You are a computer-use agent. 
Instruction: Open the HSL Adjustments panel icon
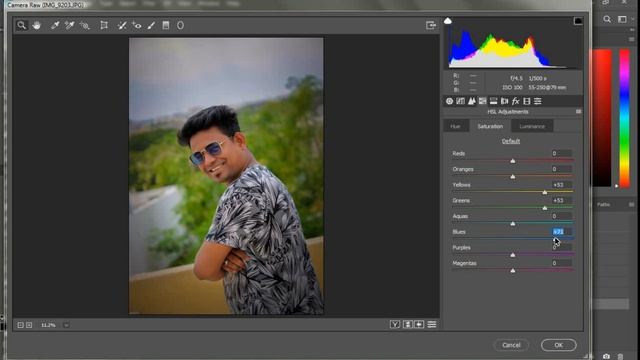(482, 101)
